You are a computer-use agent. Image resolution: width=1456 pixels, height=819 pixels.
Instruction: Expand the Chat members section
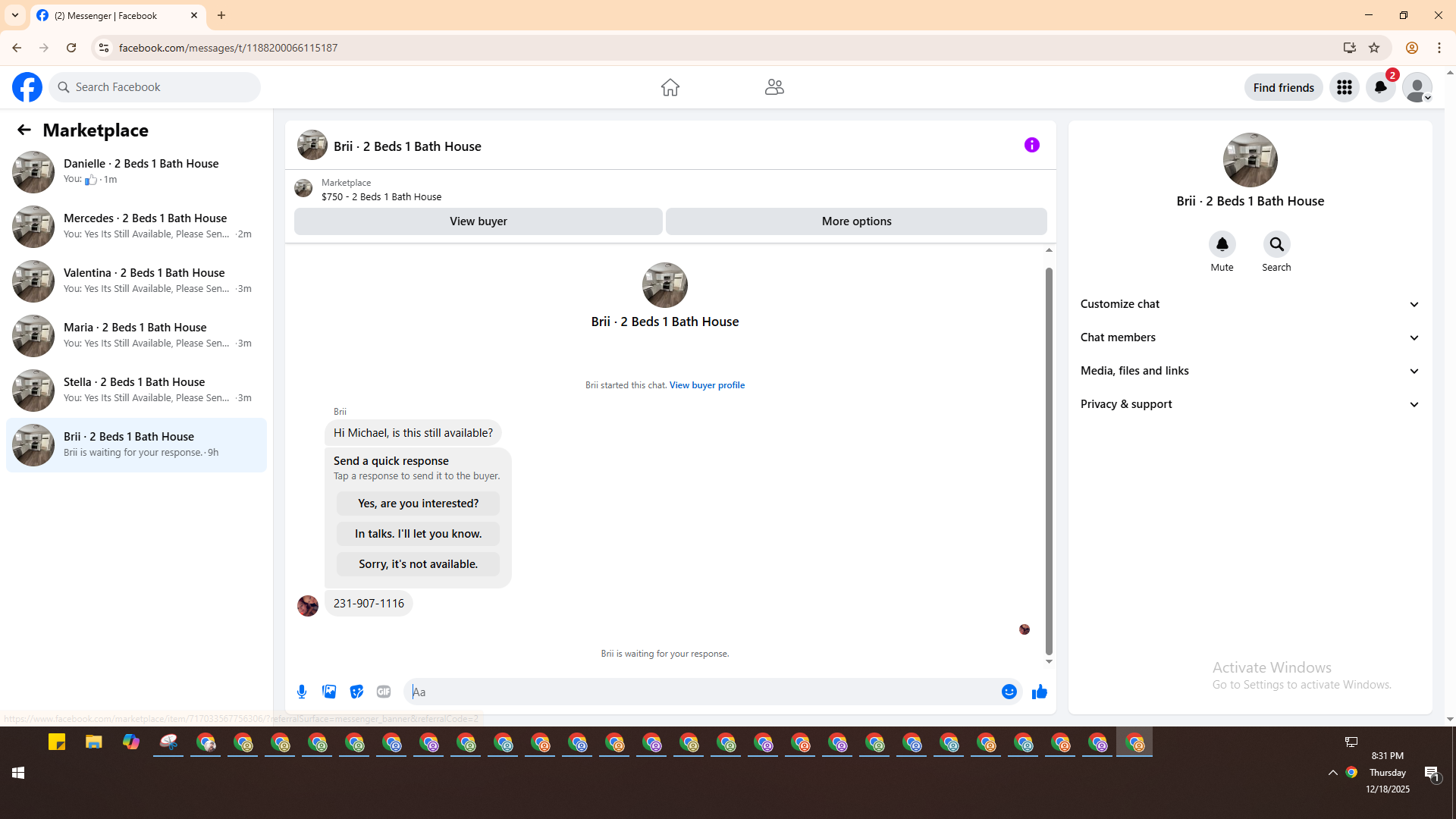[x=1249, y=337]
